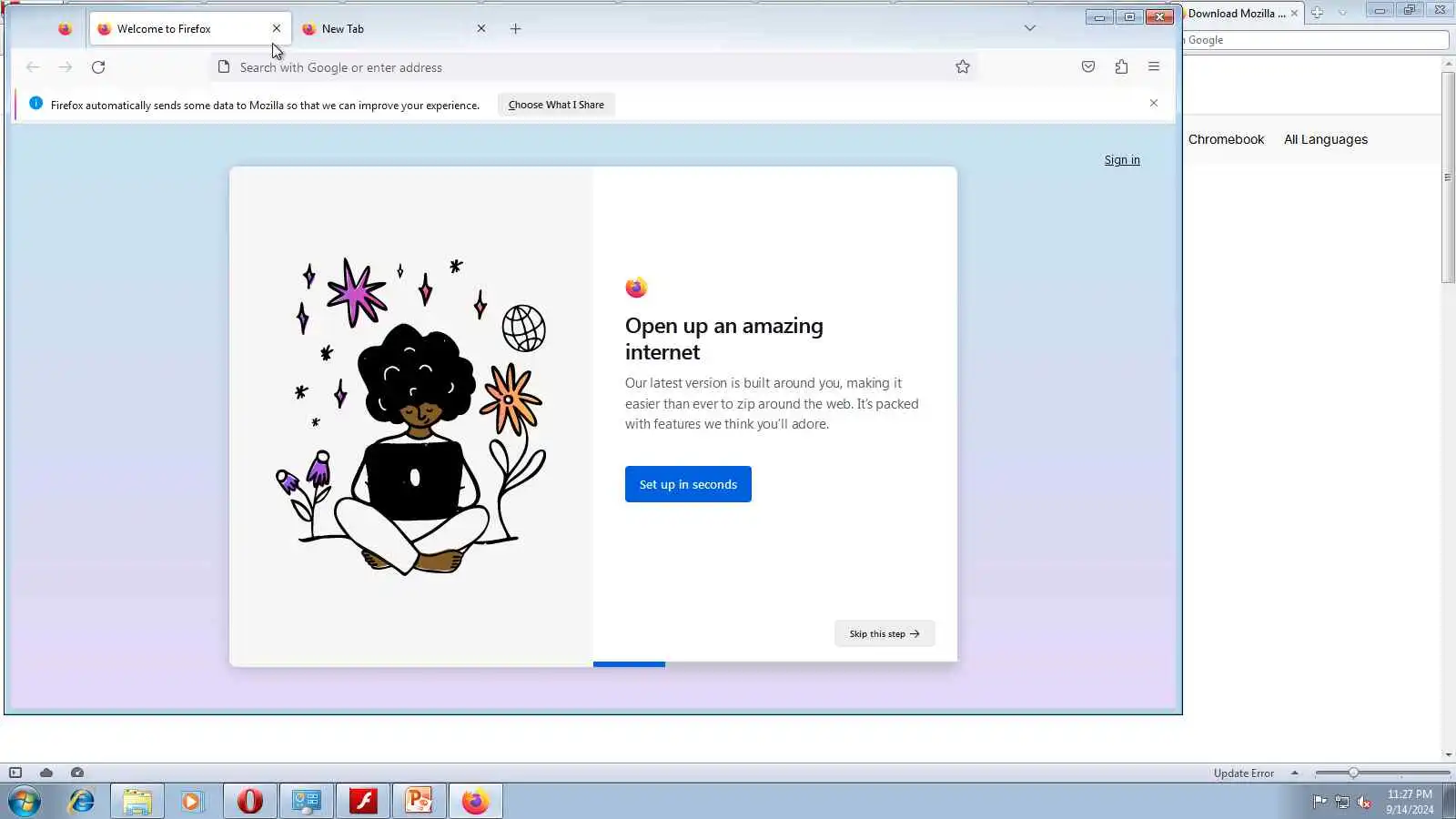Click Skip this step button
Screen dimensions: 1456x819
(885, 633)
